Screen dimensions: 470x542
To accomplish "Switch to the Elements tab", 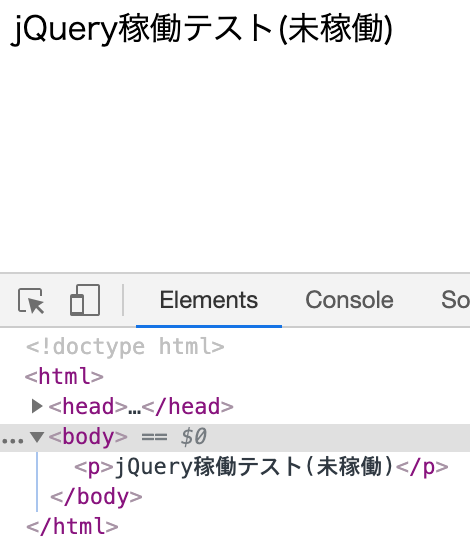I will (x=209, y=300).
